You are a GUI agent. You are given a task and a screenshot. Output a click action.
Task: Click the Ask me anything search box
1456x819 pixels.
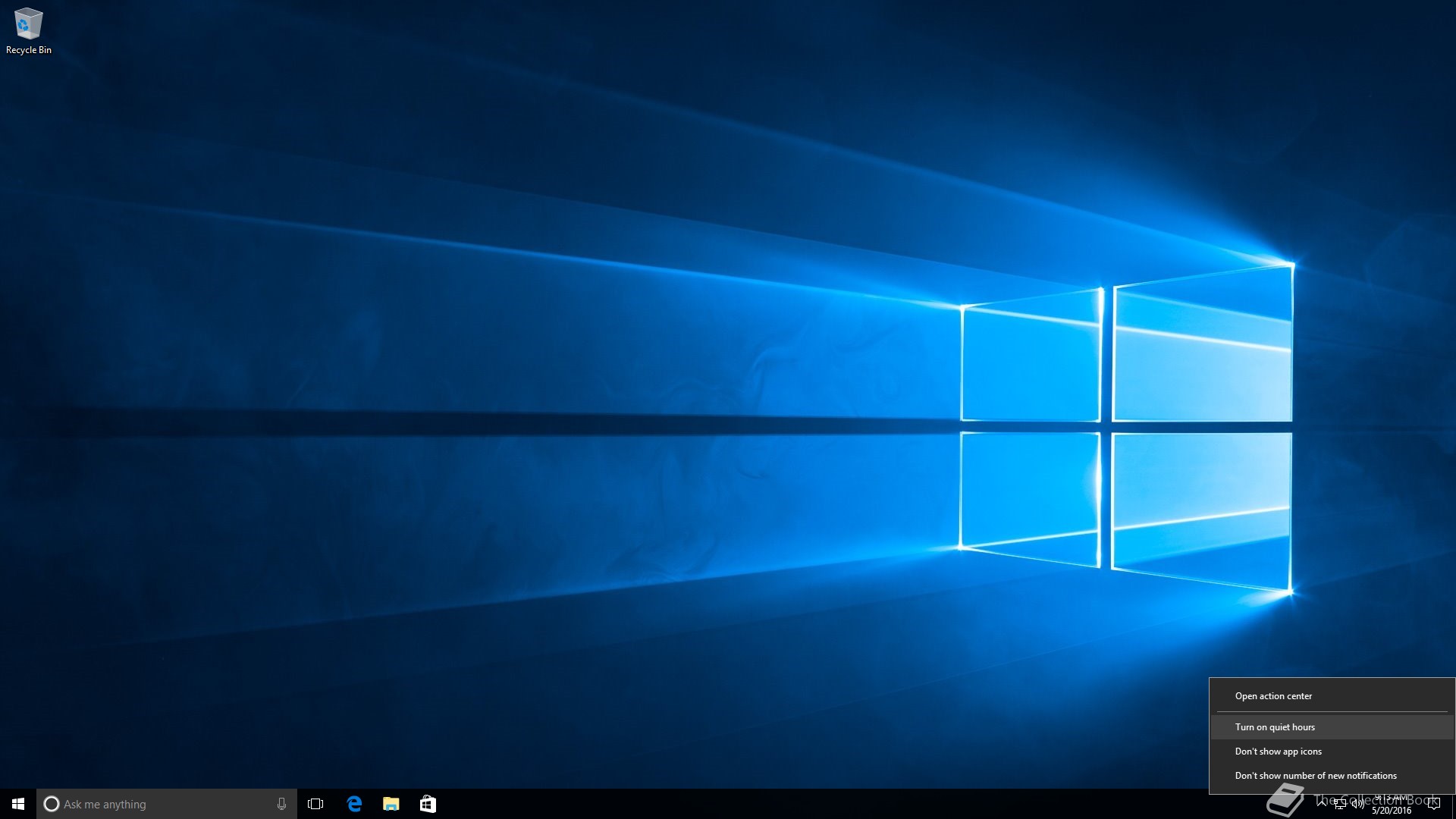[167, 804]
